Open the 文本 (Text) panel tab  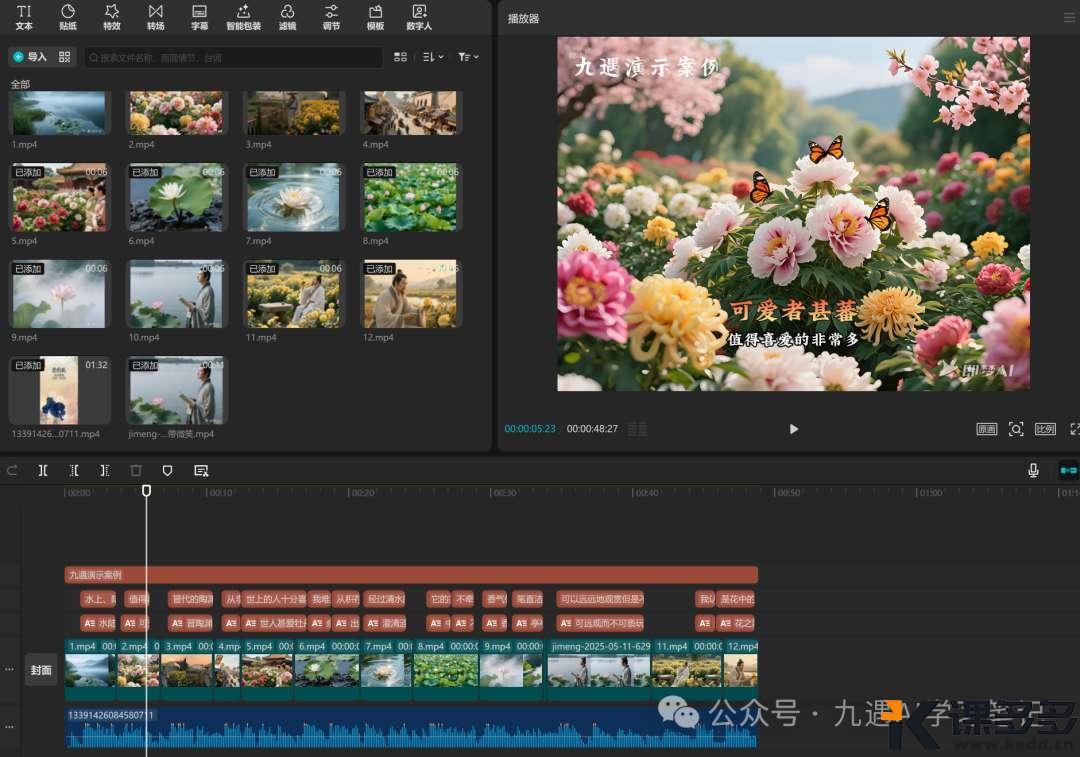[24, 17]
